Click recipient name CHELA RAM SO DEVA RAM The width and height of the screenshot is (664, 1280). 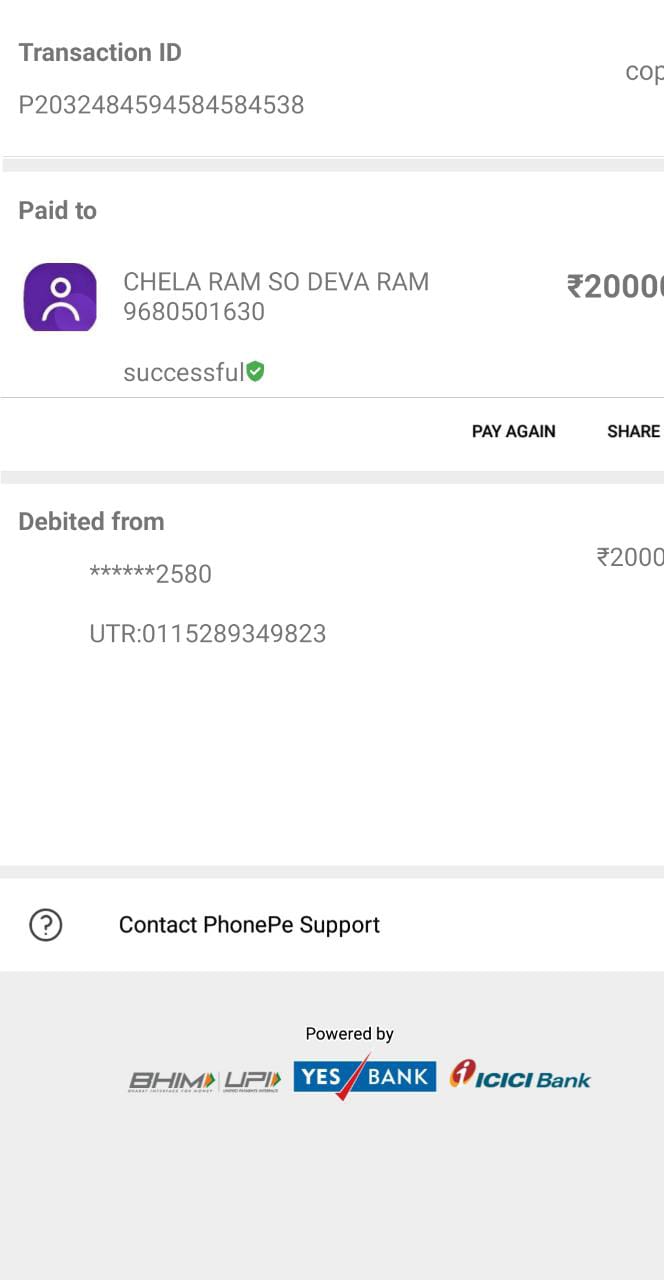(x=276, y=282)
